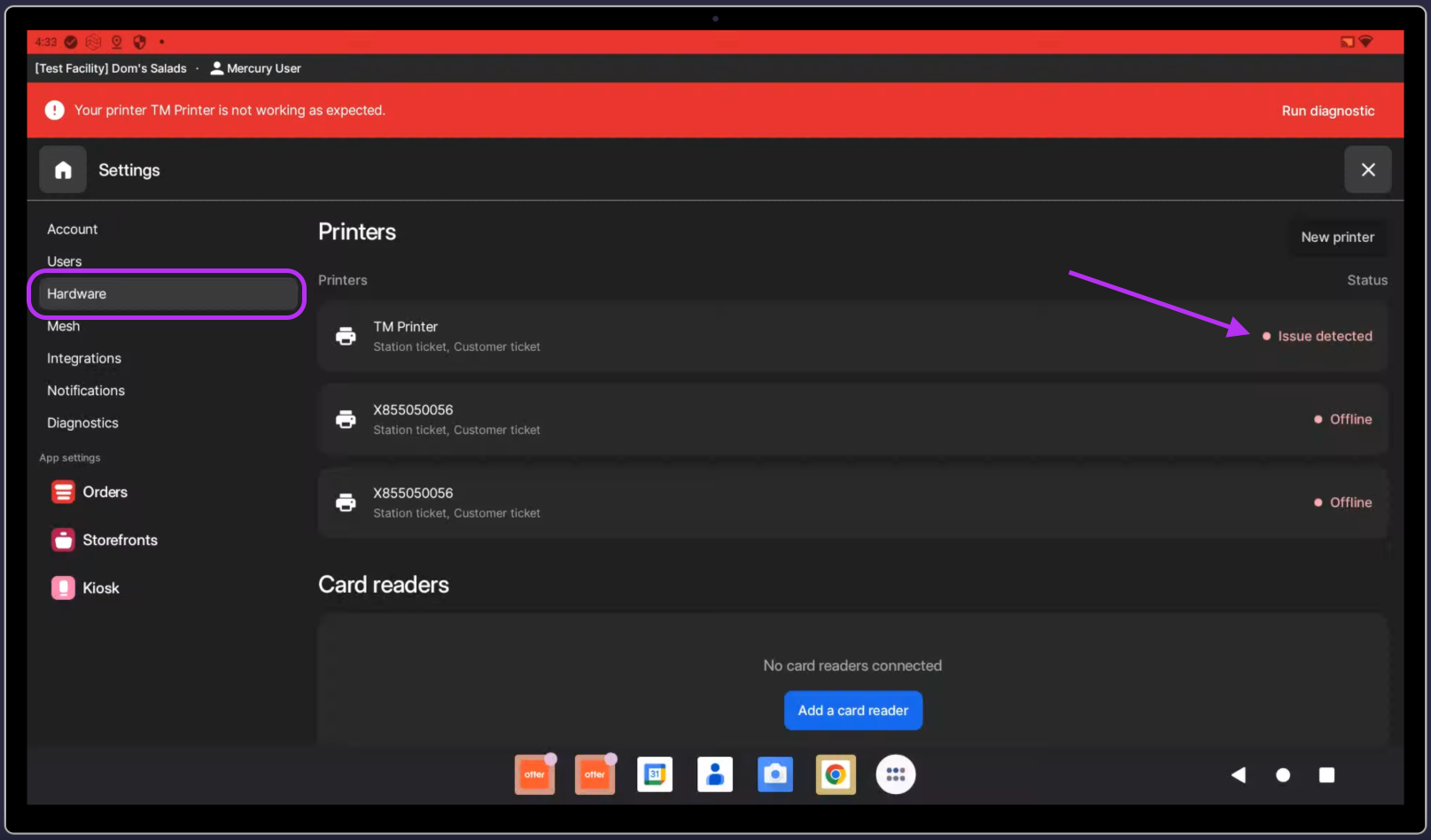The height and width of the screenshot is (840, 1431).
Task: Open the Mesh settings section
Action: pyautogui.click(x=64, y=327)
